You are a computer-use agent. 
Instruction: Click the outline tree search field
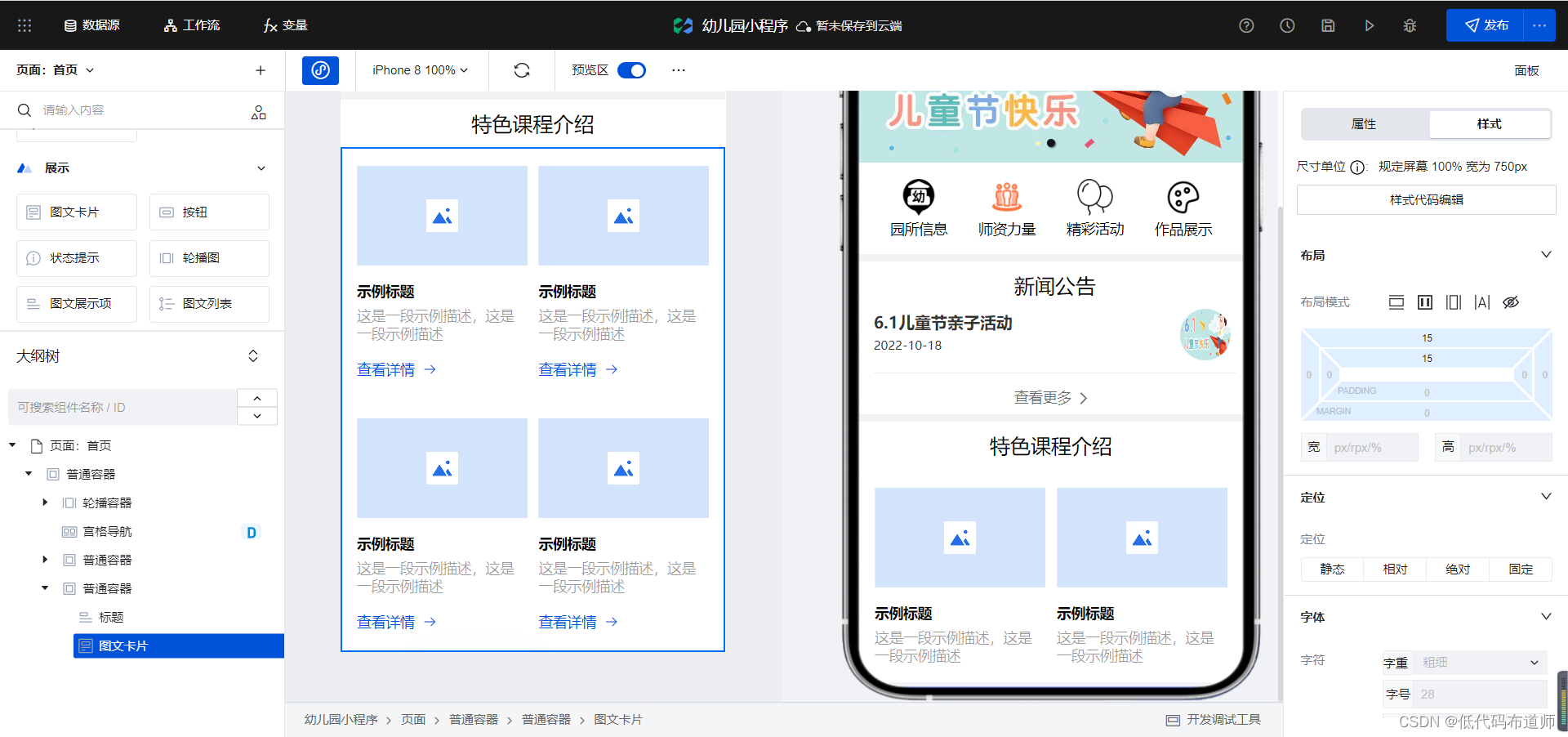point(122,407)
